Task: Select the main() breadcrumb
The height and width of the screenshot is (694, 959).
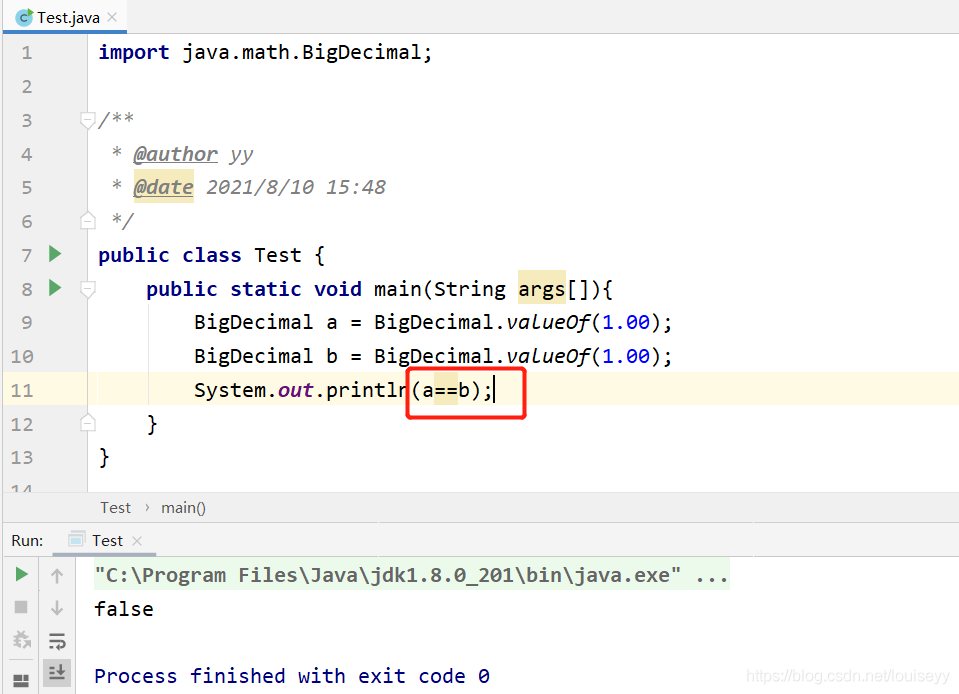Action: tap(183, 508)
